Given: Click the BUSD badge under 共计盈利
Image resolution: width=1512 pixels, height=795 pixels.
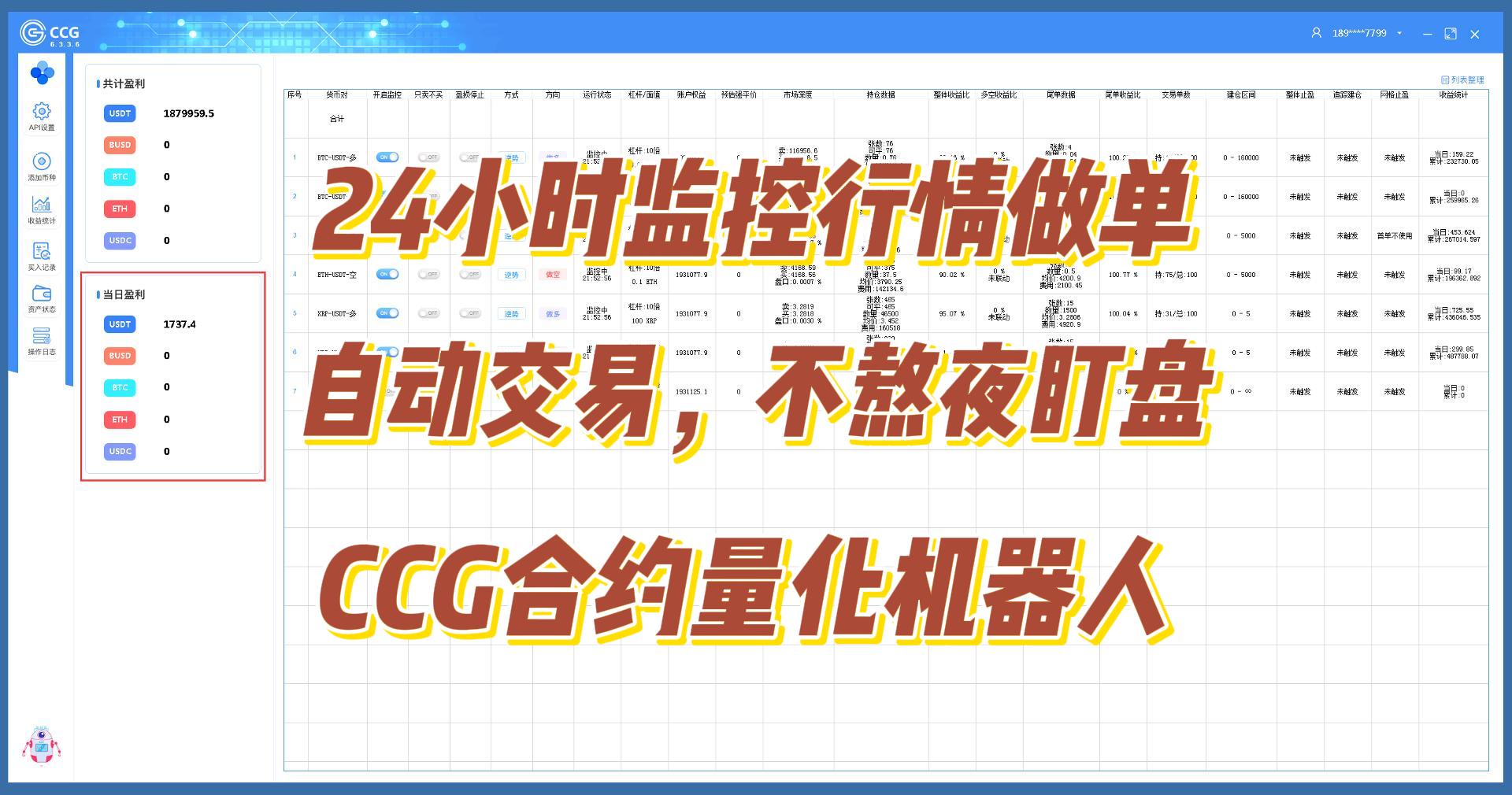Looking at the screenshot, I should point(120,145).
